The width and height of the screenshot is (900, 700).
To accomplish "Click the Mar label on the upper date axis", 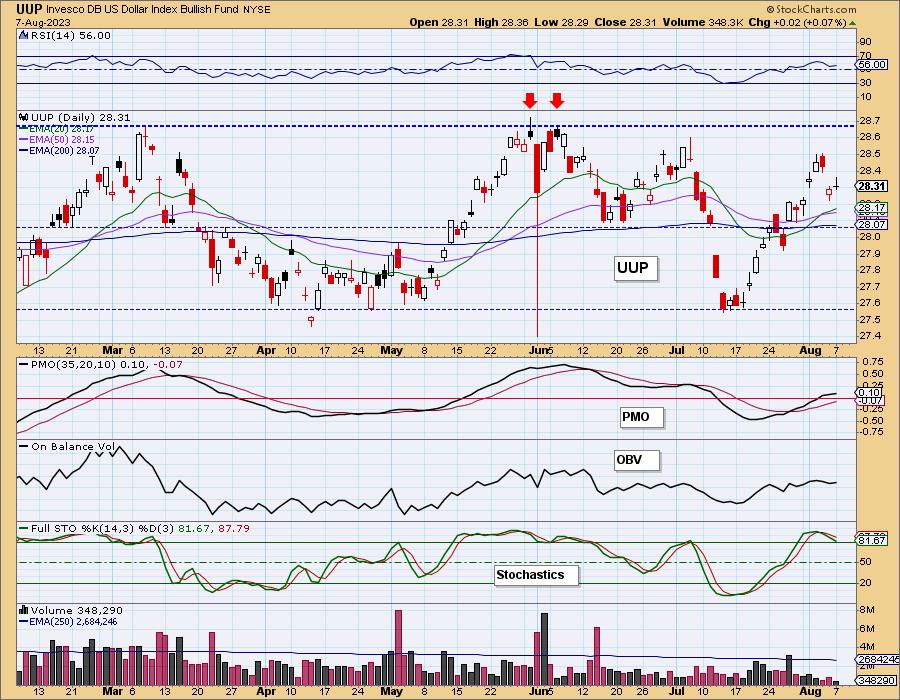I will tap(112, 350).
